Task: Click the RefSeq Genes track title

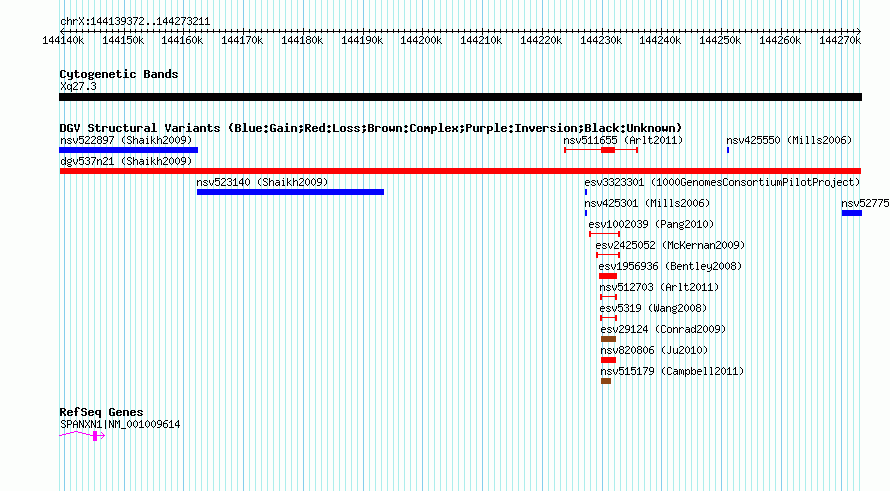Action: (x=101, y=412)
